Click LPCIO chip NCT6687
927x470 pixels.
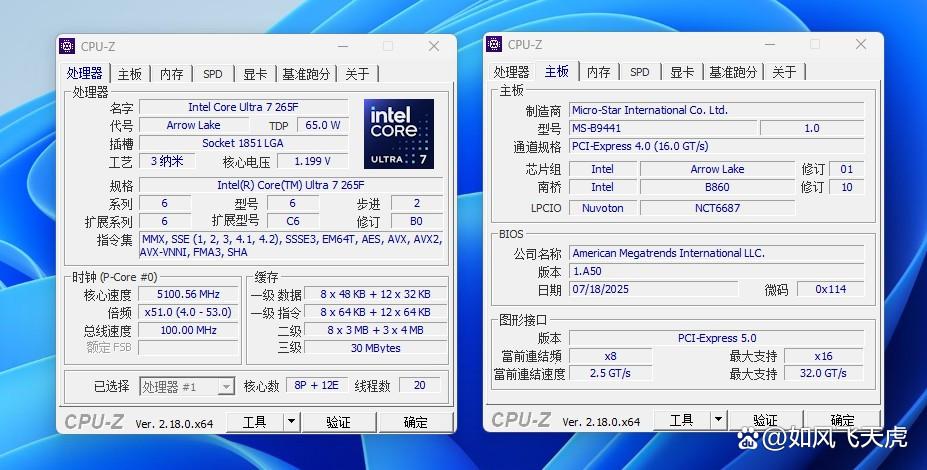[717, 208]
